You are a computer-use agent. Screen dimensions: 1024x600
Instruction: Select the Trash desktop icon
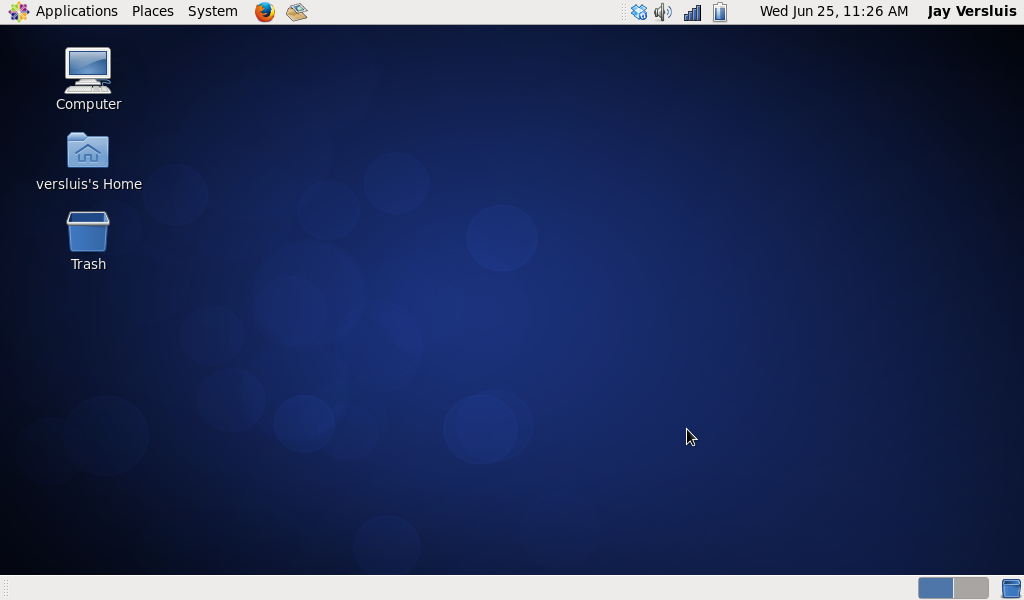coord(88,241)
